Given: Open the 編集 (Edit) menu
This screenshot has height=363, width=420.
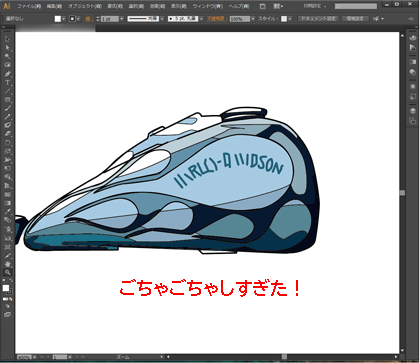Looking at the screenshot, I should click(x=54, y=6).
